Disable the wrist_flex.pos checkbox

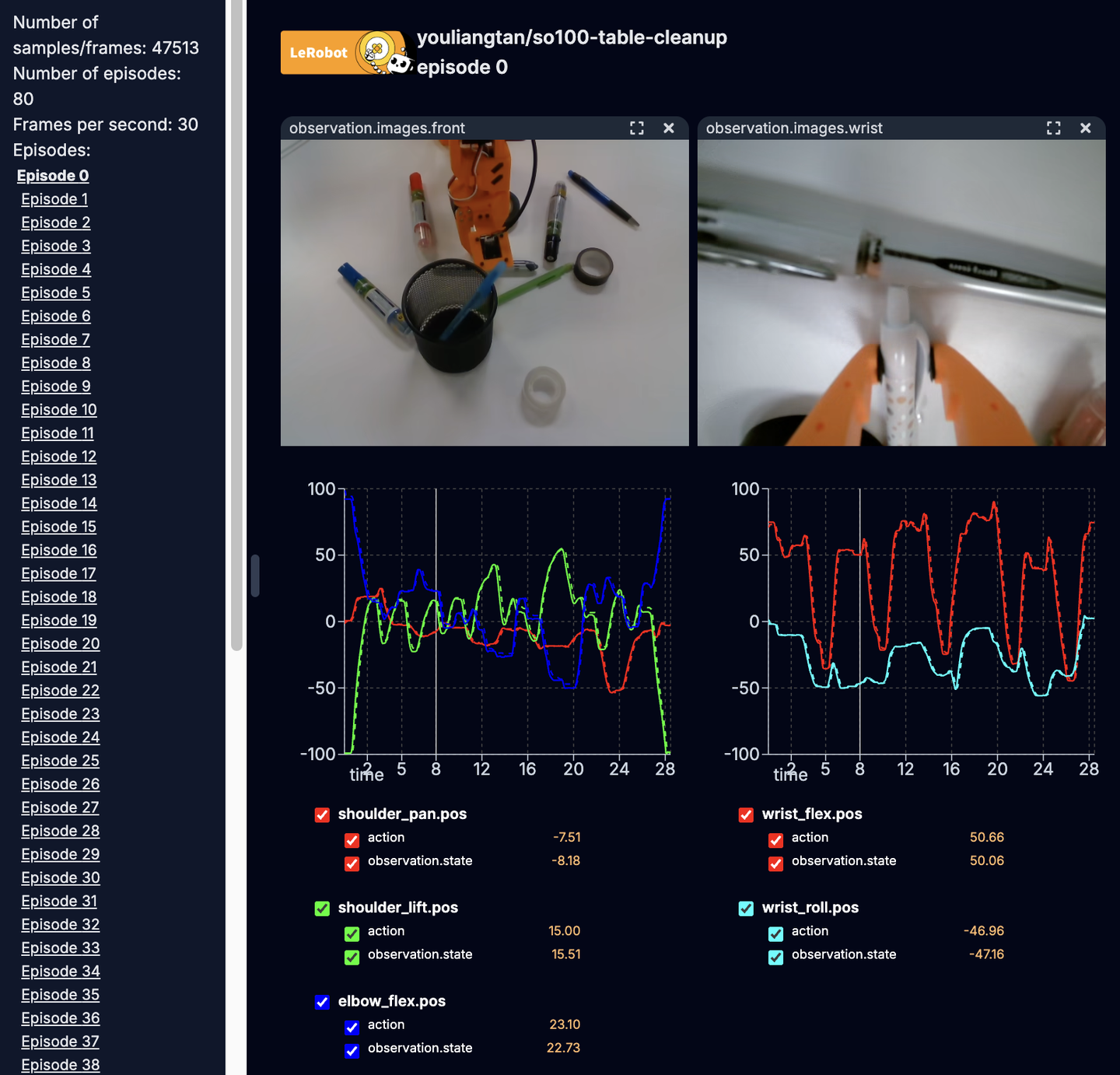point(746,815)
